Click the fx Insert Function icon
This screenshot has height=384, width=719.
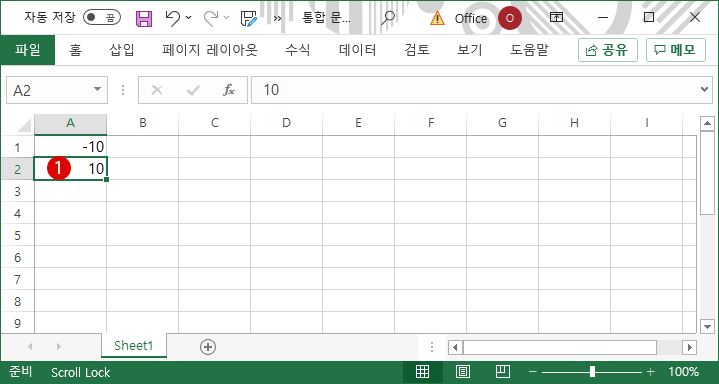229,90
